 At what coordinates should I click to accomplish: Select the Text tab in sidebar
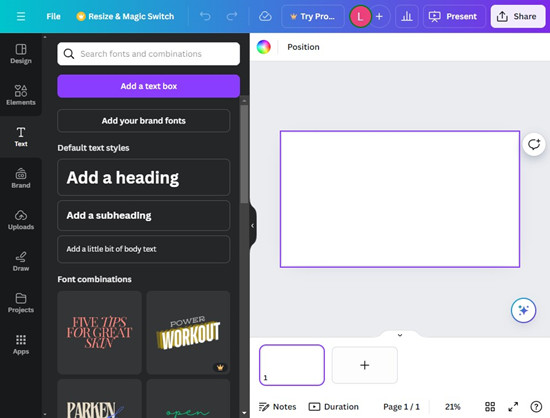tap(21, 137)
